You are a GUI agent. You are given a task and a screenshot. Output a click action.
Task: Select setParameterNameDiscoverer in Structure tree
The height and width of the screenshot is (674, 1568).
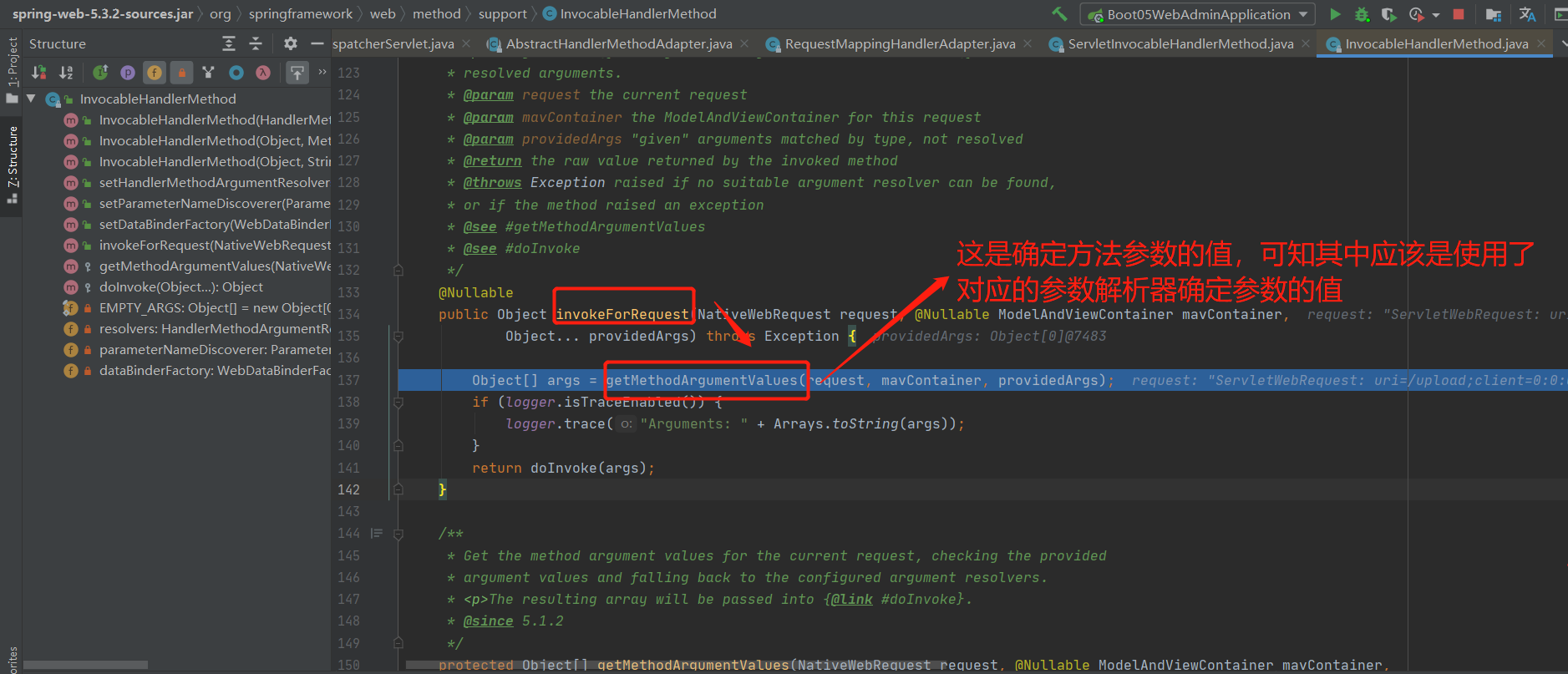pos(198,203)
